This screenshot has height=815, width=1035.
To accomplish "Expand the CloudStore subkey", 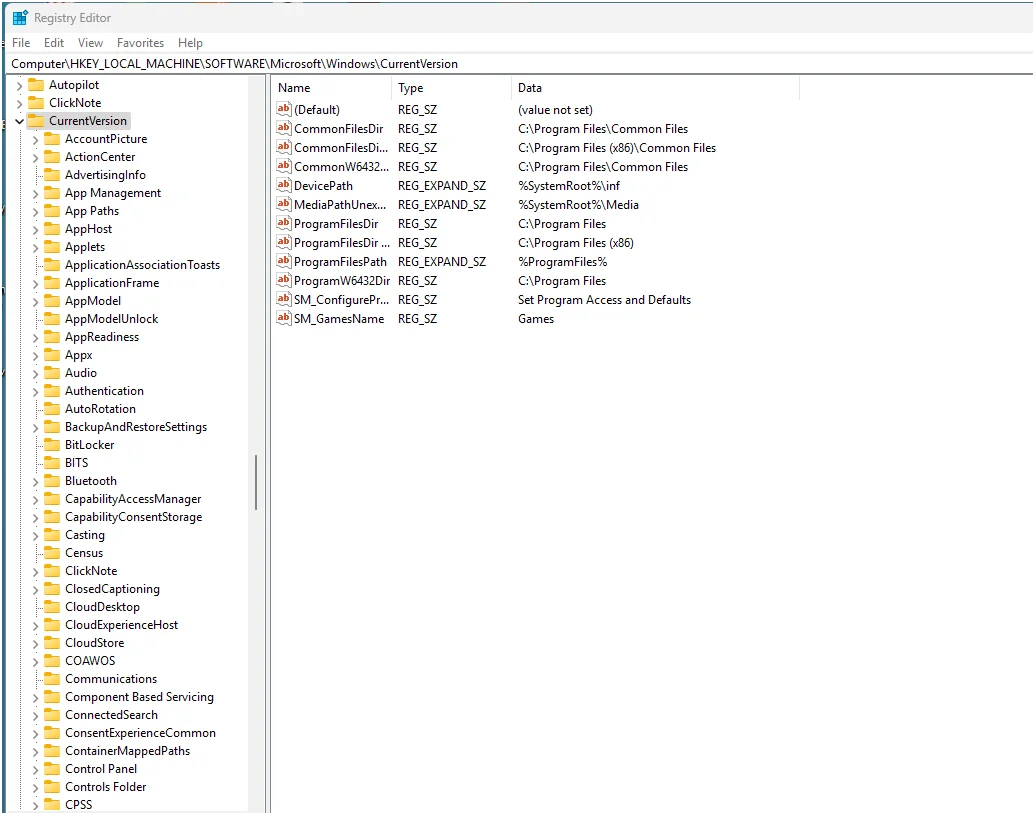I will 36,644.
